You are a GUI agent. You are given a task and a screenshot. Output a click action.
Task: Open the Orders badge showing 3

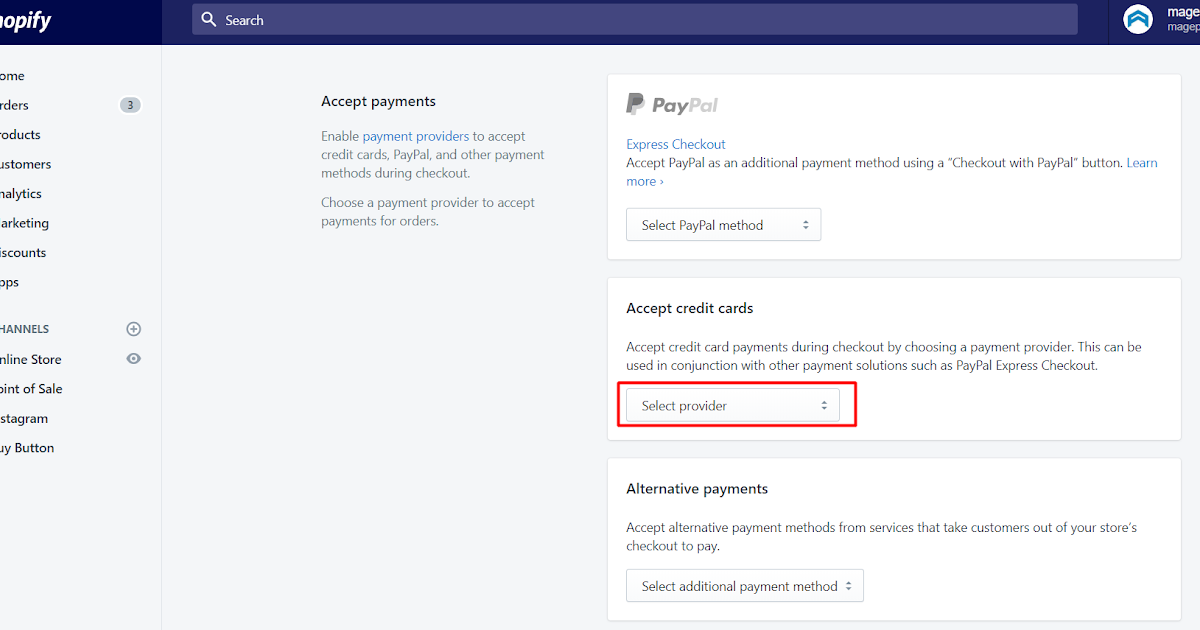point(130,105)
